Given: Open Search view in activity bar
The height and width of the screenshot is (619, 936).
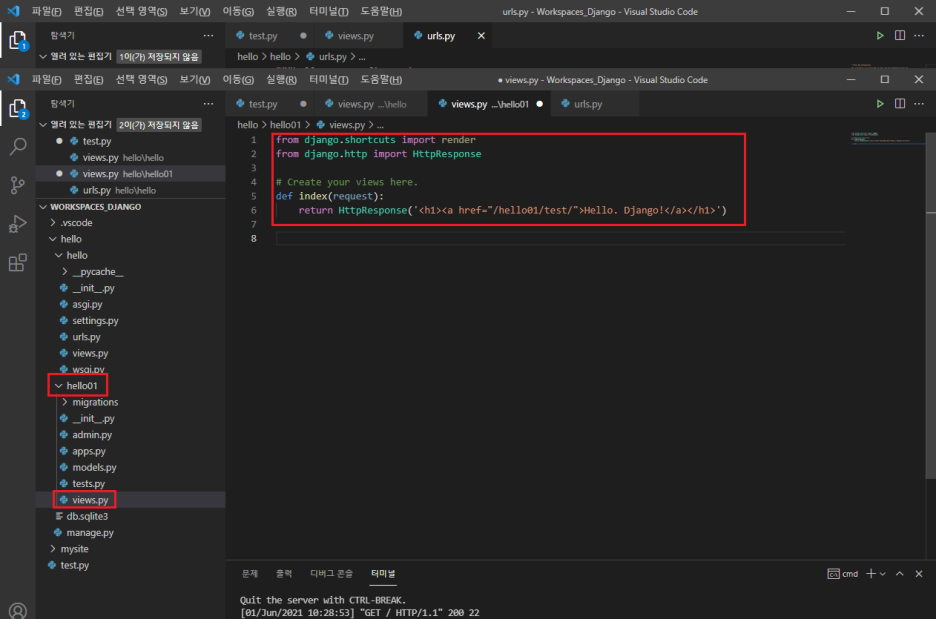Looking at the screenshot, I should [x=18, y=147].
